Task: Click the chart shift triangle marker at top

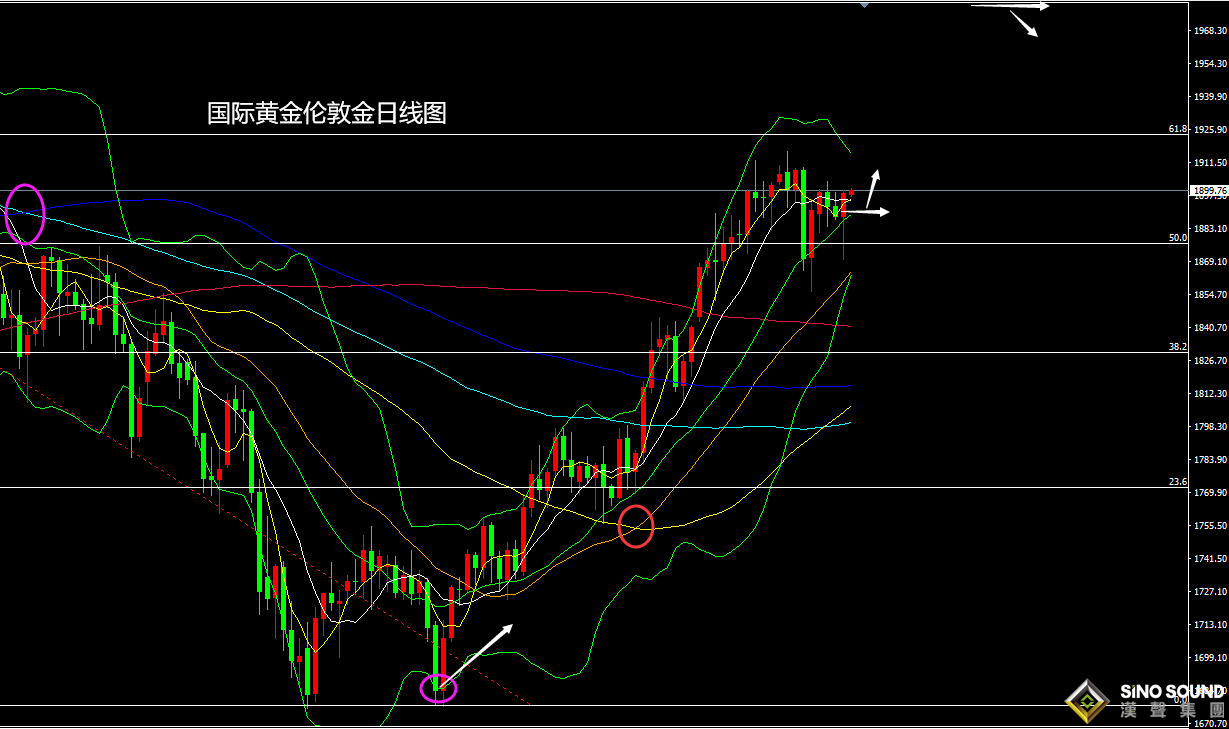Action: pyautogui.click(x=865, y=5)
